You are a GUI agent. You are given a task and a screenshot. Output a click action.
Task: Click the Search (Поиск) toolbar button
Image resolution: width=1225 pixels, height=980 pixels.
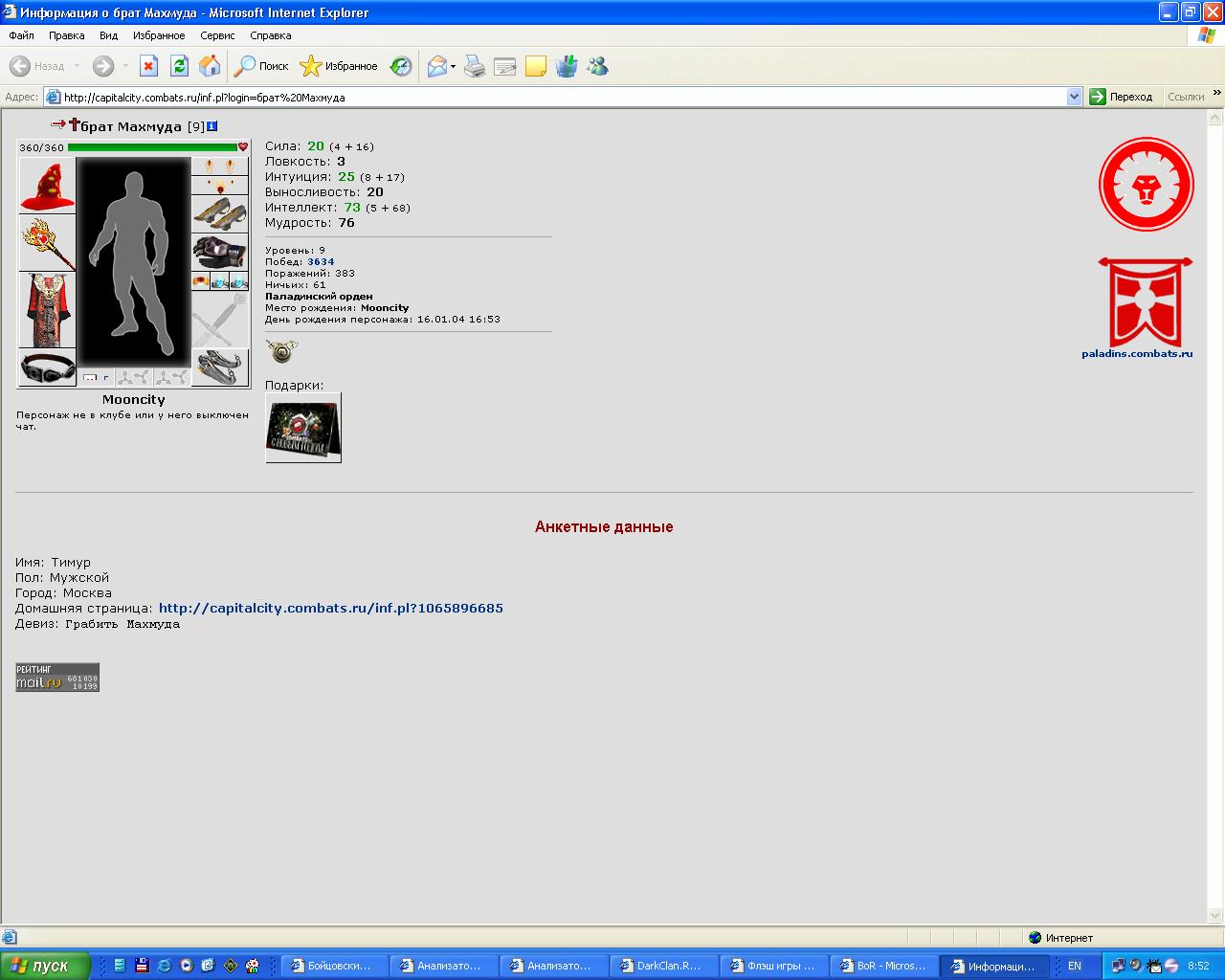coord(262,66)
